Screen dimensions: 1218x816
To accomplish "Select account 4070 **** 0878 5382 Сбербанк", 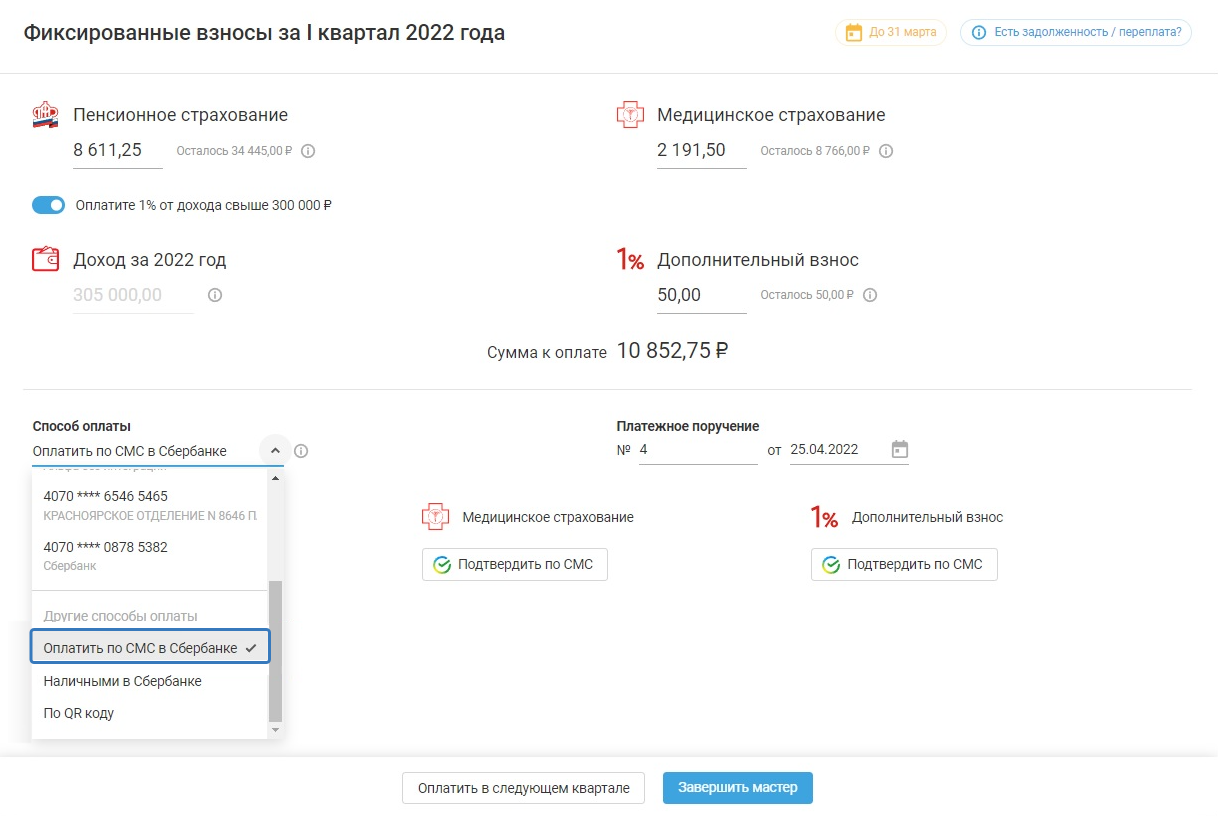I will click(x=149, y=556).
